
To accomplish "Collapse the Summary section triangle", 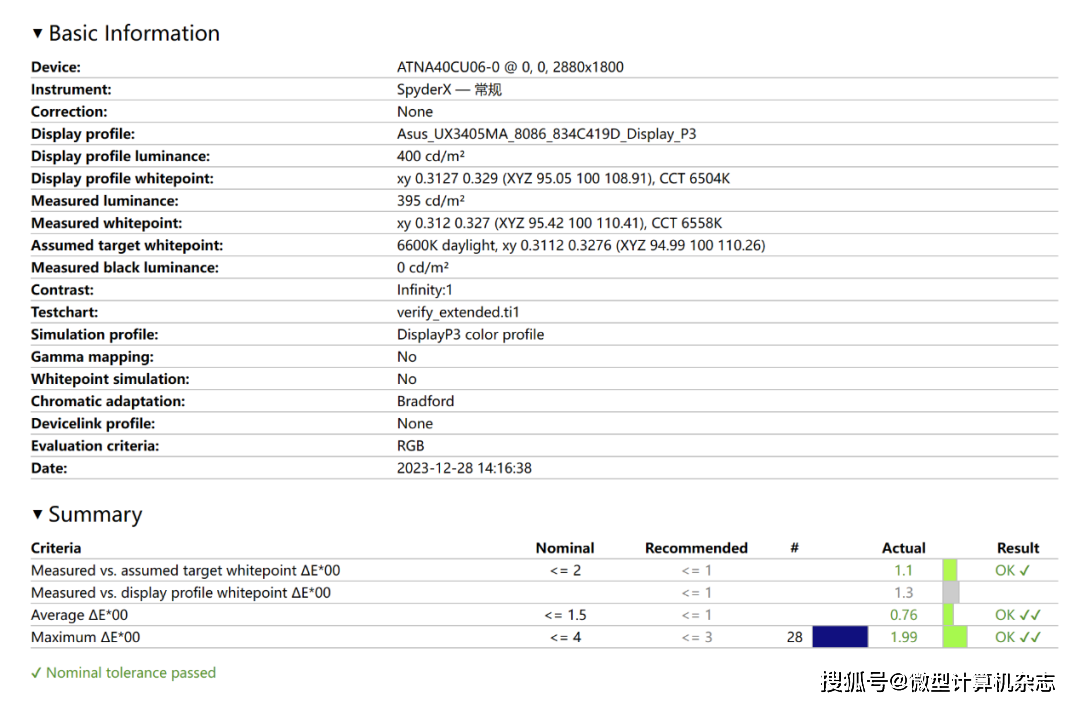I will coord(38,515).
